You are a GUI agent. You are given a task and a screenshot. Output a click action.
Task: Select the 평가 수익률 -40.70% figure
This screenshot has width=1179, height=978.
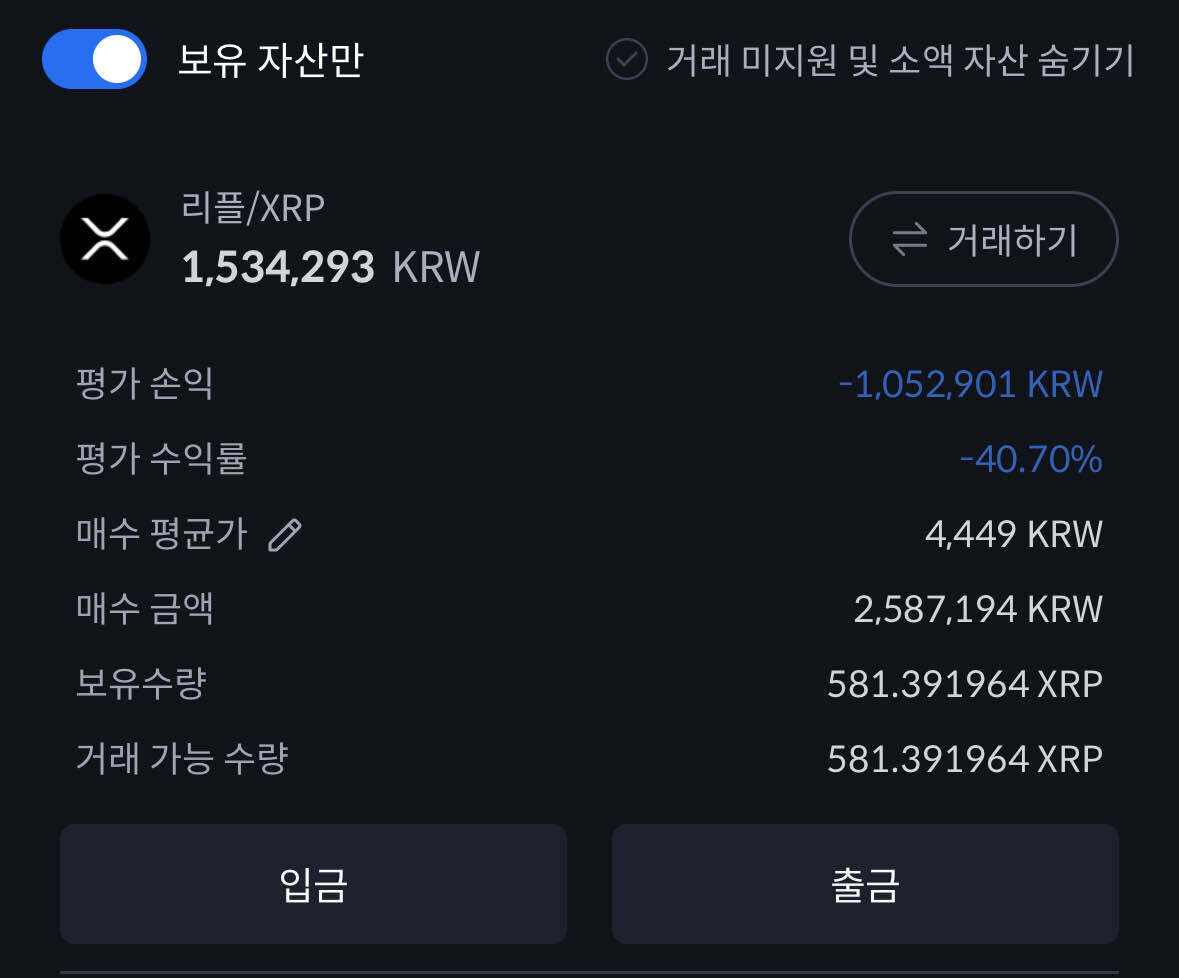click(x=1033, y=458)
